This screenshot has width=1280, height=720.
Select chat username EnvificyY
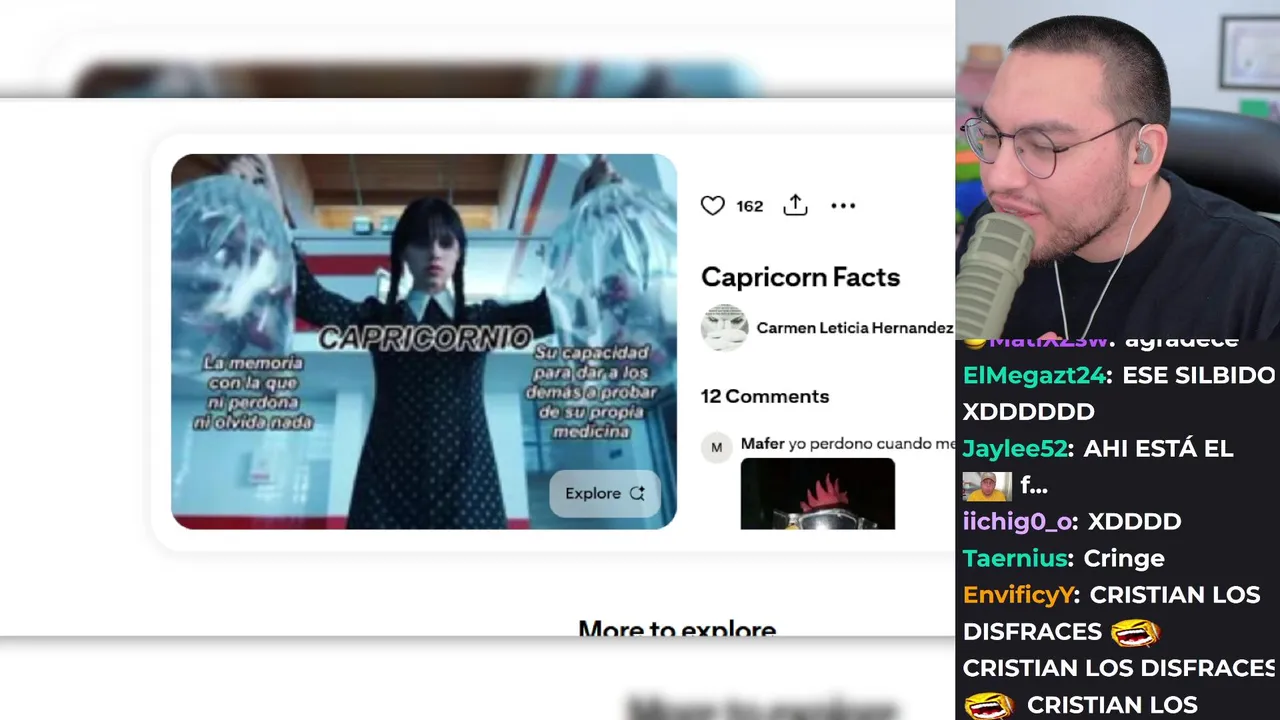pyautogui.click(x=1018, y=595)
